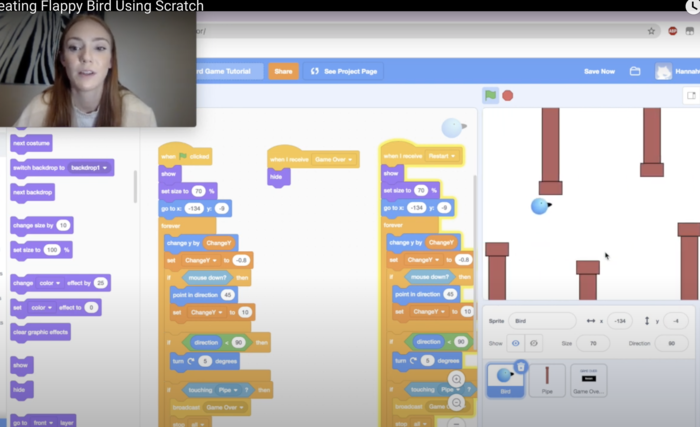
Task: Click the hide block under when I receive Game Over
Action: tap(278, 177)
